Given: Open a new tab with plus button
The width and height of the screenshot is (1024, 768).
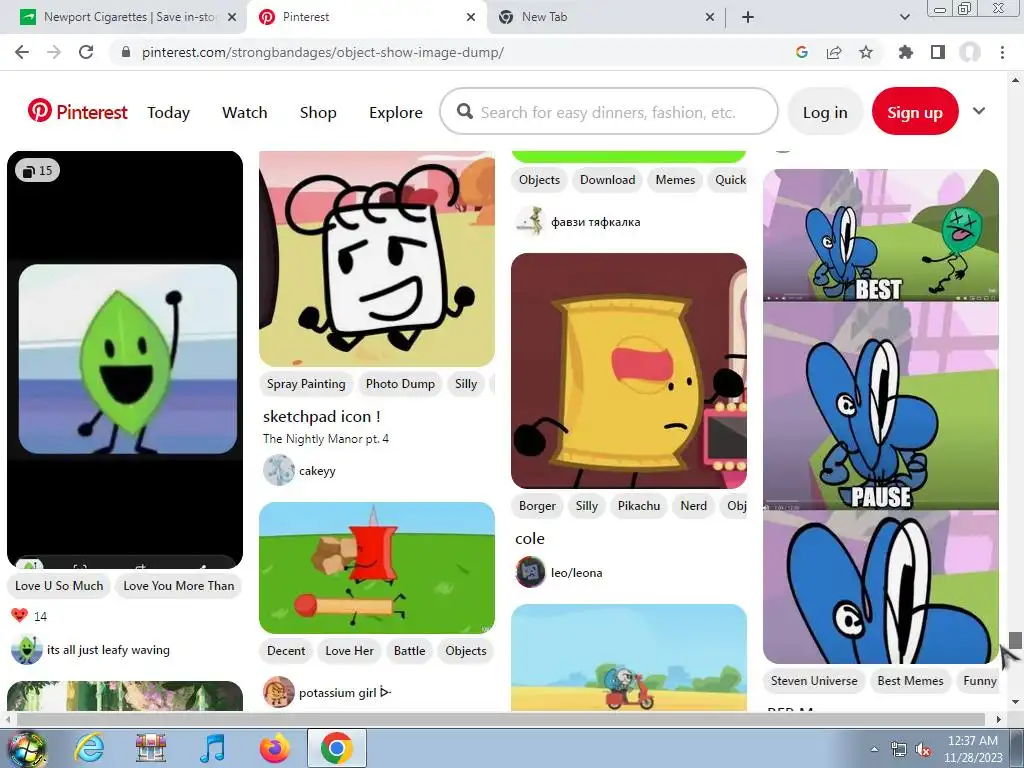Looking at the screenshot, I should click(x=748, y=17).
